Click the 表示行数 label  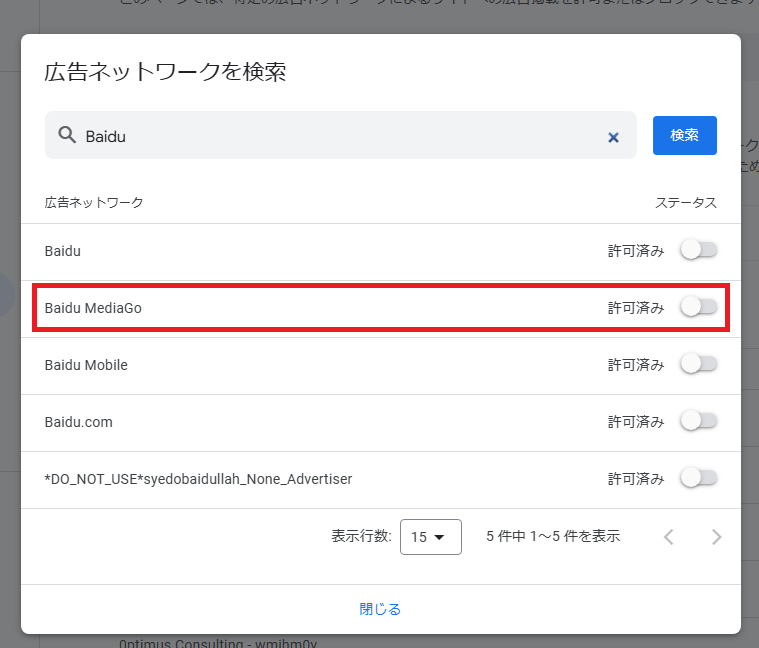[361, 536]
